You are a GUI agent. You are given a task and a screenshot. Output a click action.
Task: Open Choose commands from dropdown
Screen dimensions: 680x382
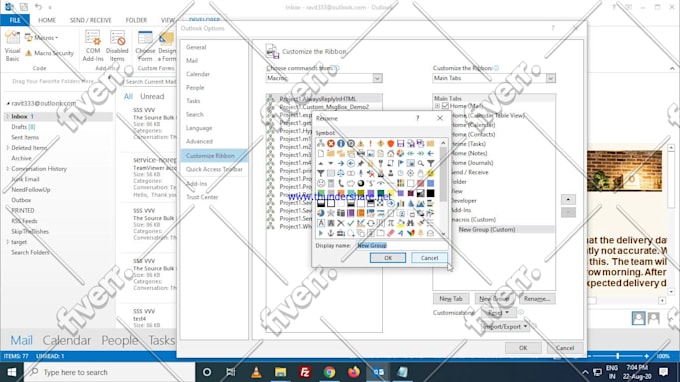(x=377, y=78)
